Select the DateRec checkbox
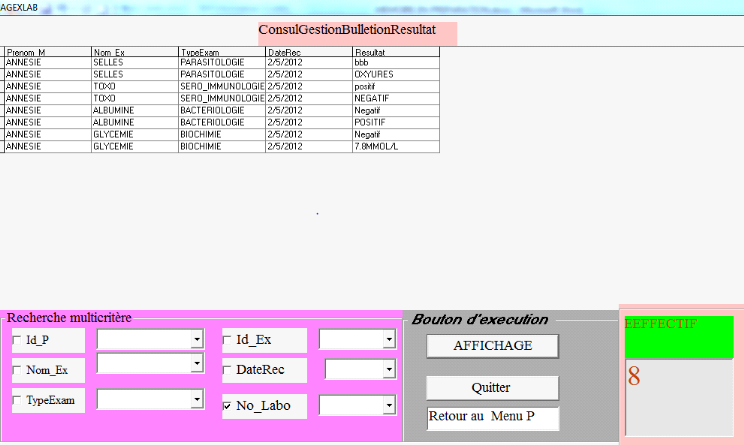This screenshot has height=445, width=744. pos(228,371)
